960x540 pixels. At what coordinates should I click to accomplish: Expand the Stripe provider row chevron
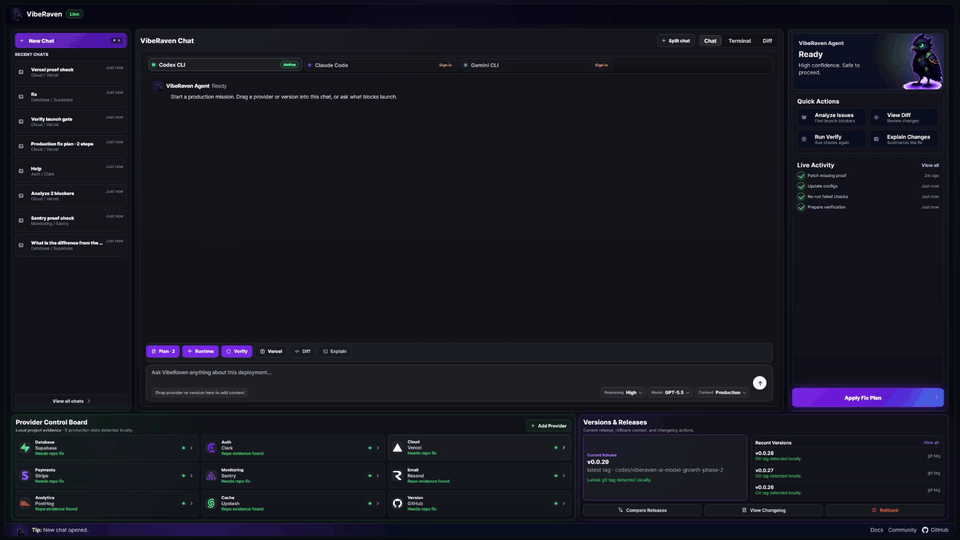(191, 476)
